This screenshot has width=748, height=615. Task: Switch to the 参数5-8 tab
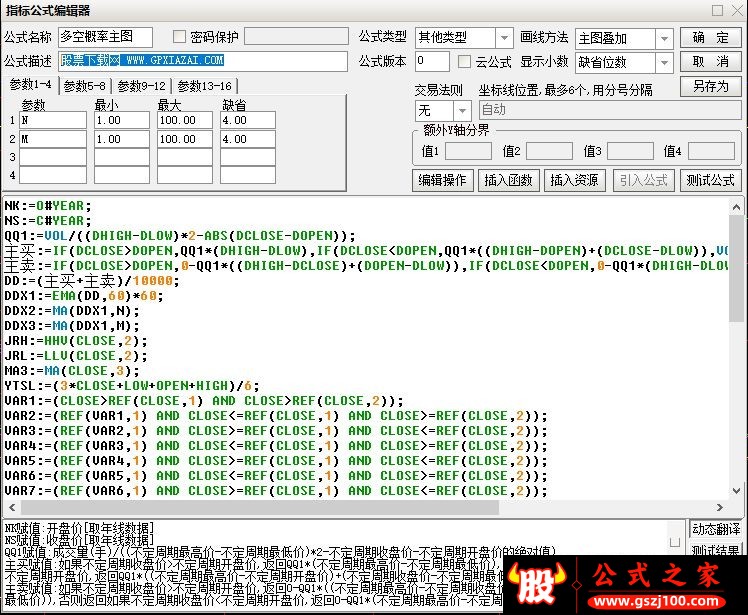pos(84,86)
